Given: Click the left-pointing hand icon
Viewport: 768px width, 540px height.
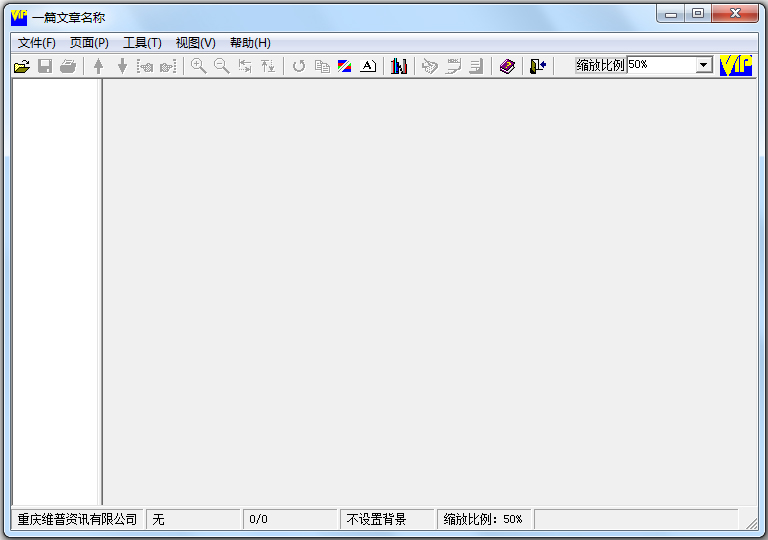Looking at the screenshot, I should (145, 66).
